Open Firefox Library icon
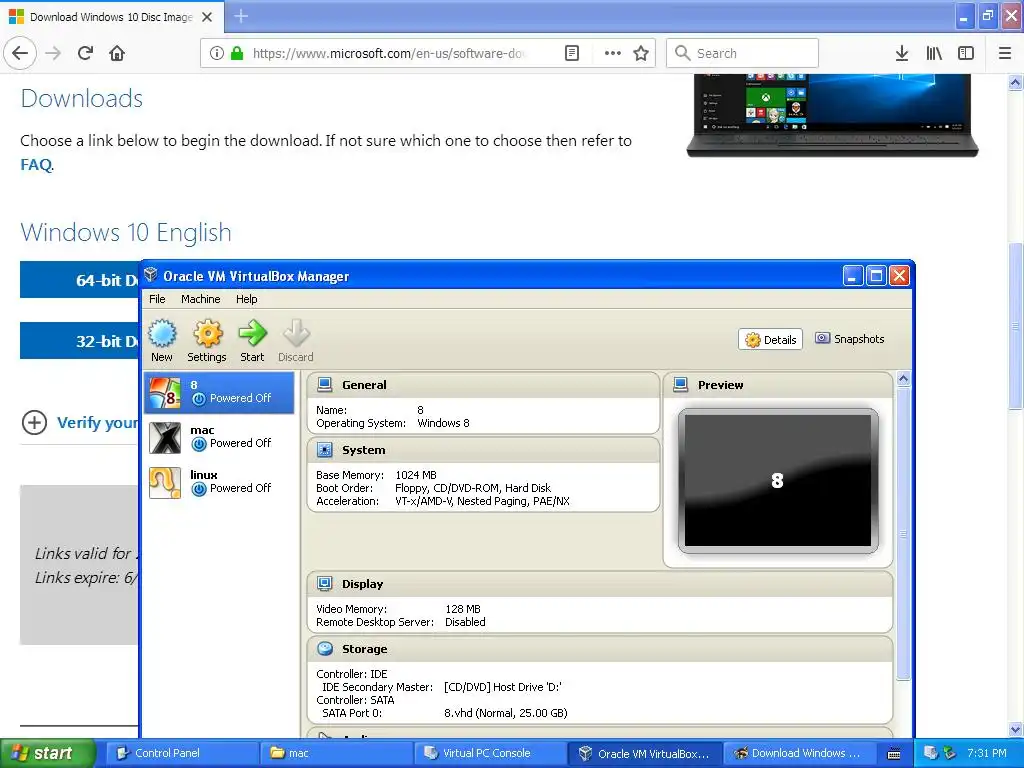Screen dimensions: 1024x768 pyautogui.click(x=934, y=53)
